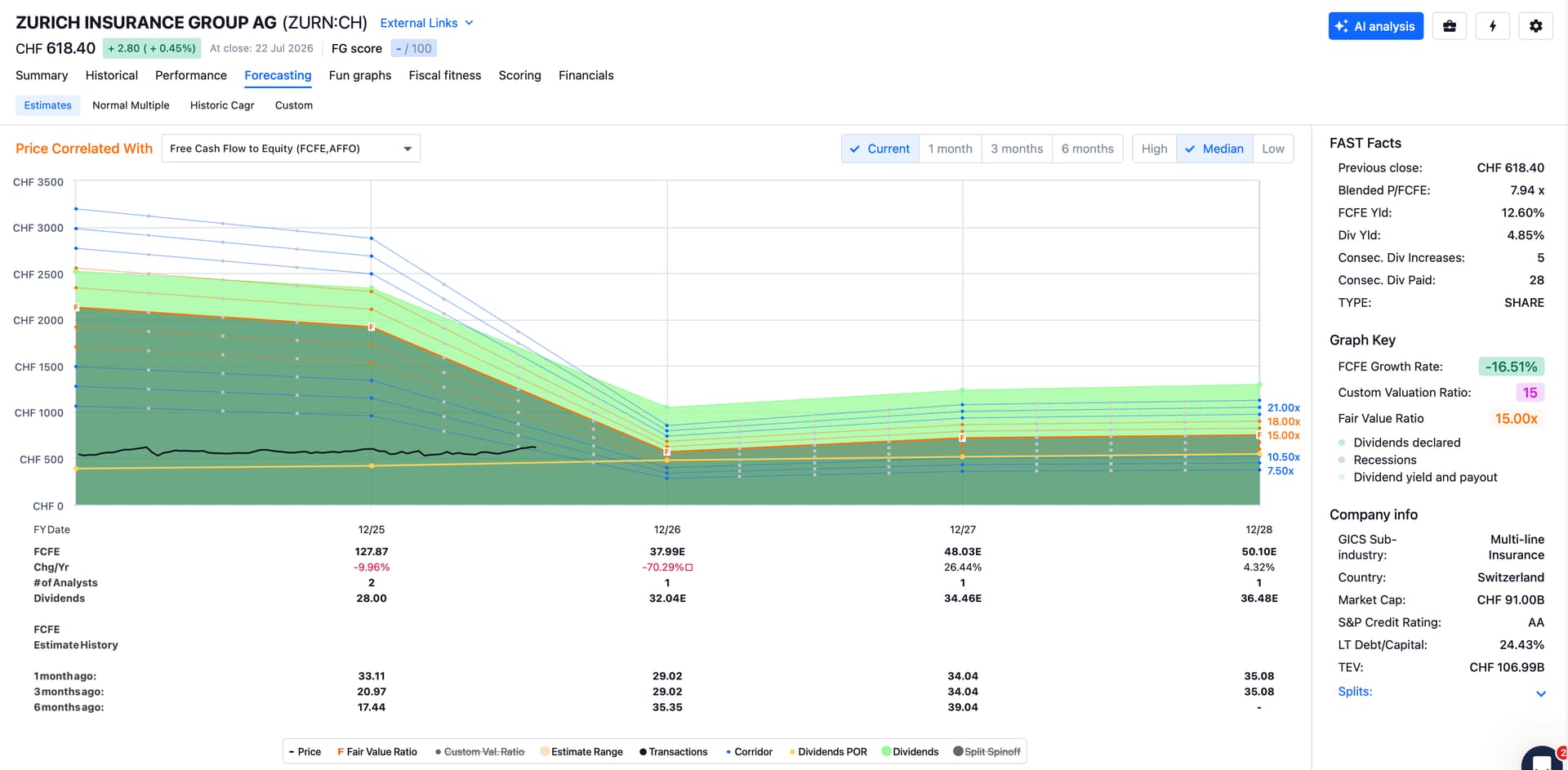This screenshot has height=770, width=1568.
Task: Toggle the Recessions graph key
Action: click(x=1378, y=460)
